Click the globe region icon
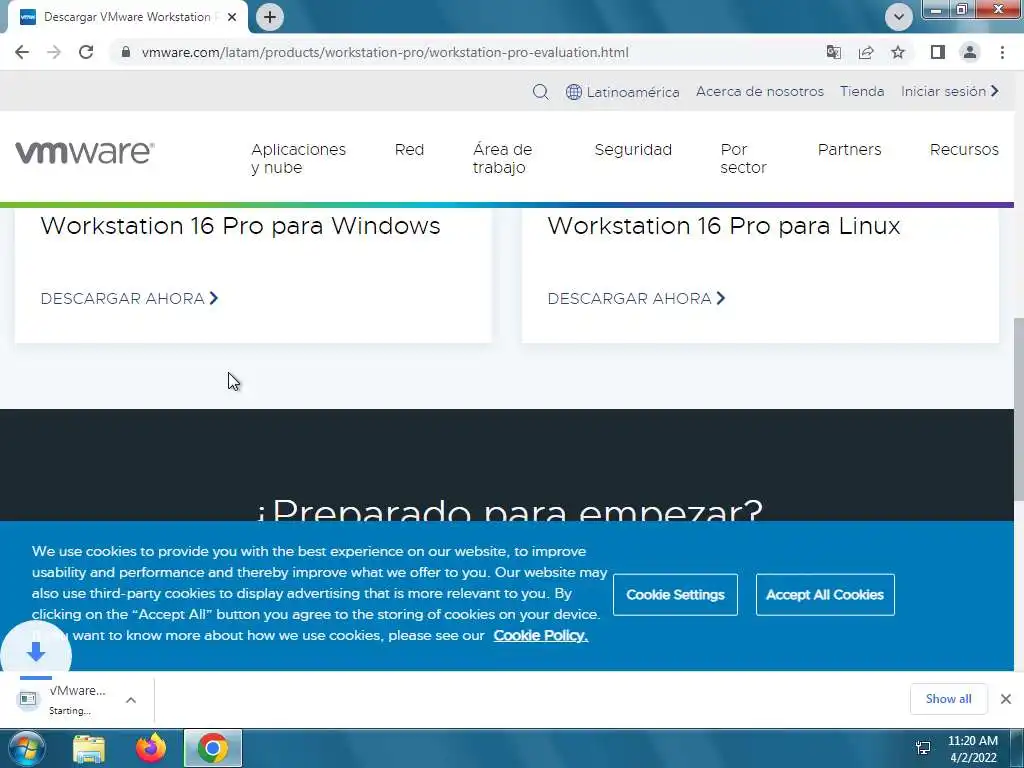1024x768 pixels. tap(573, 92)
